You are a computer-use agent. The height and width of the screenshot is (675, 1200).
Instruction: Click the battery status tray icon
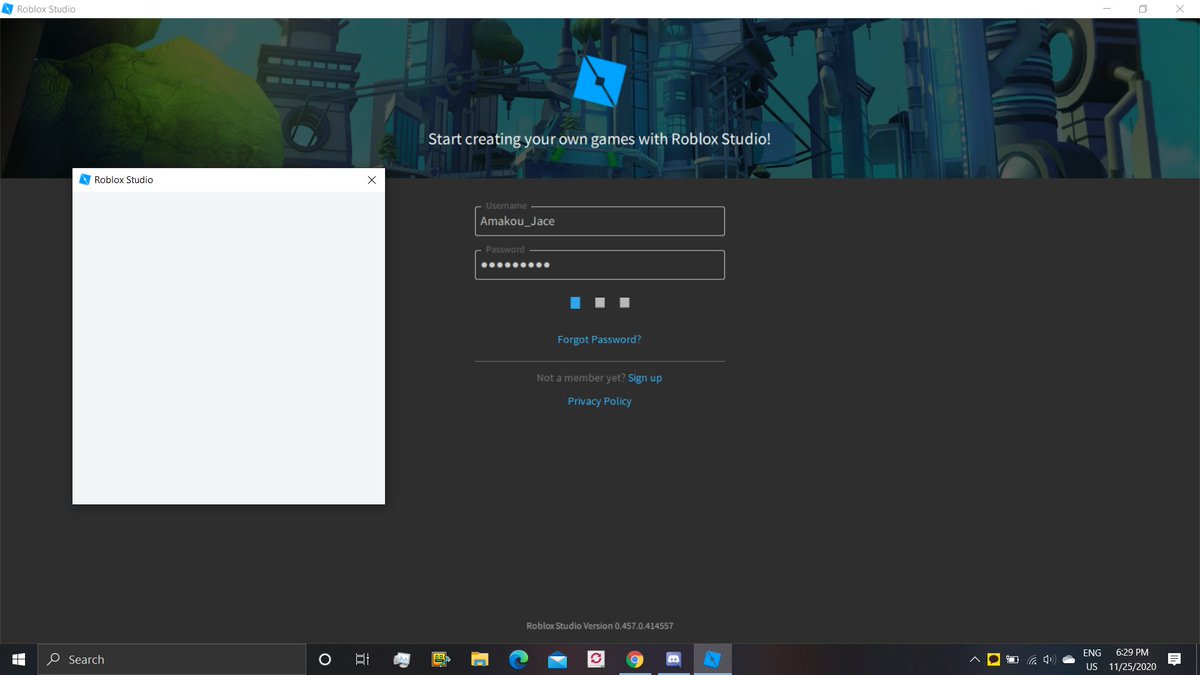tap(1012, 660)
